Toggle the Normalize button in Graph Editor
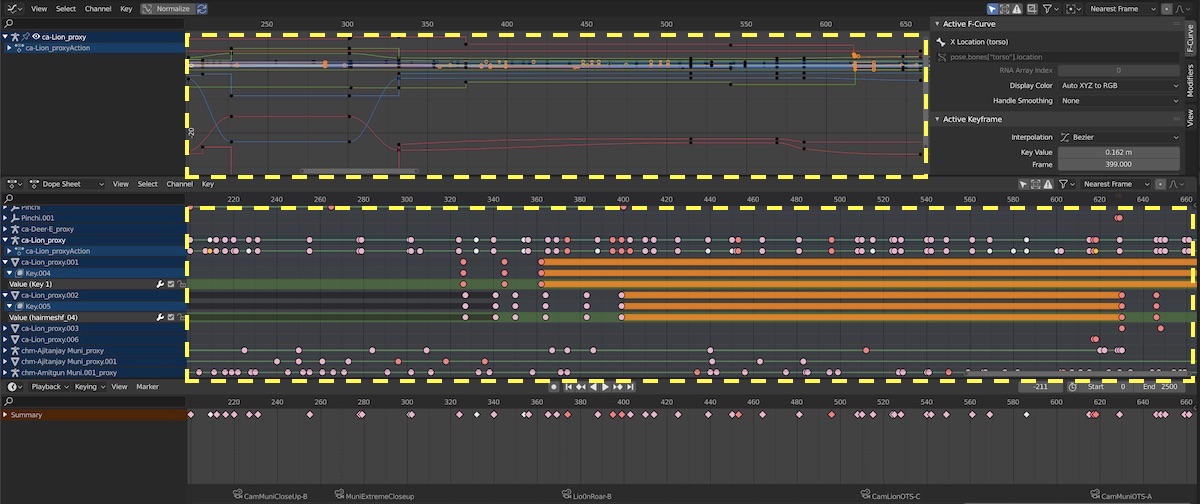 [166, 8]
